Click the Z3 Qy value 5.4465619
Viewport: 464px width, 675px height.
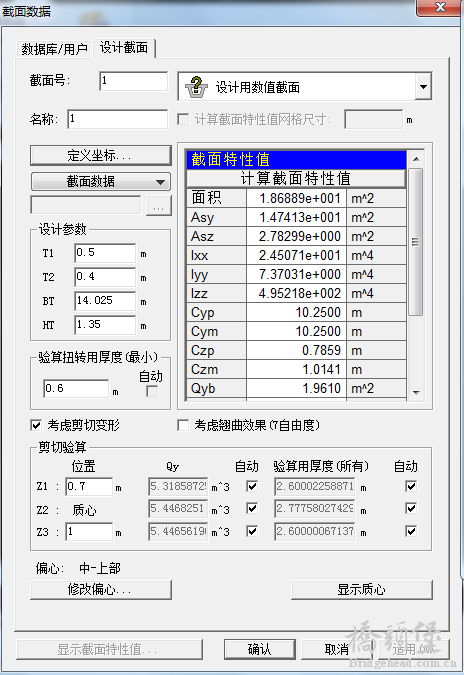coord(178,532)
